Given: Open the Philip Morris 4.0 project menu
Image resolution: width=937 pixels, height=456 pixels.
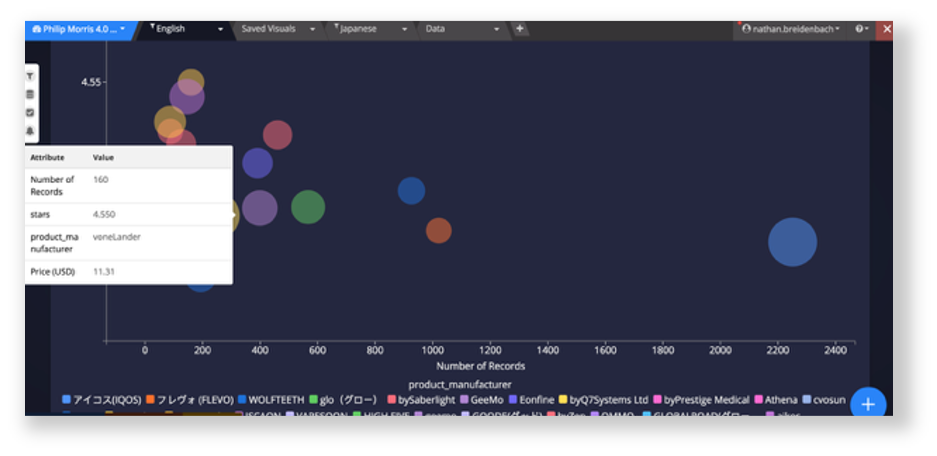Looking at the screenshot, I should click(78, 29).
